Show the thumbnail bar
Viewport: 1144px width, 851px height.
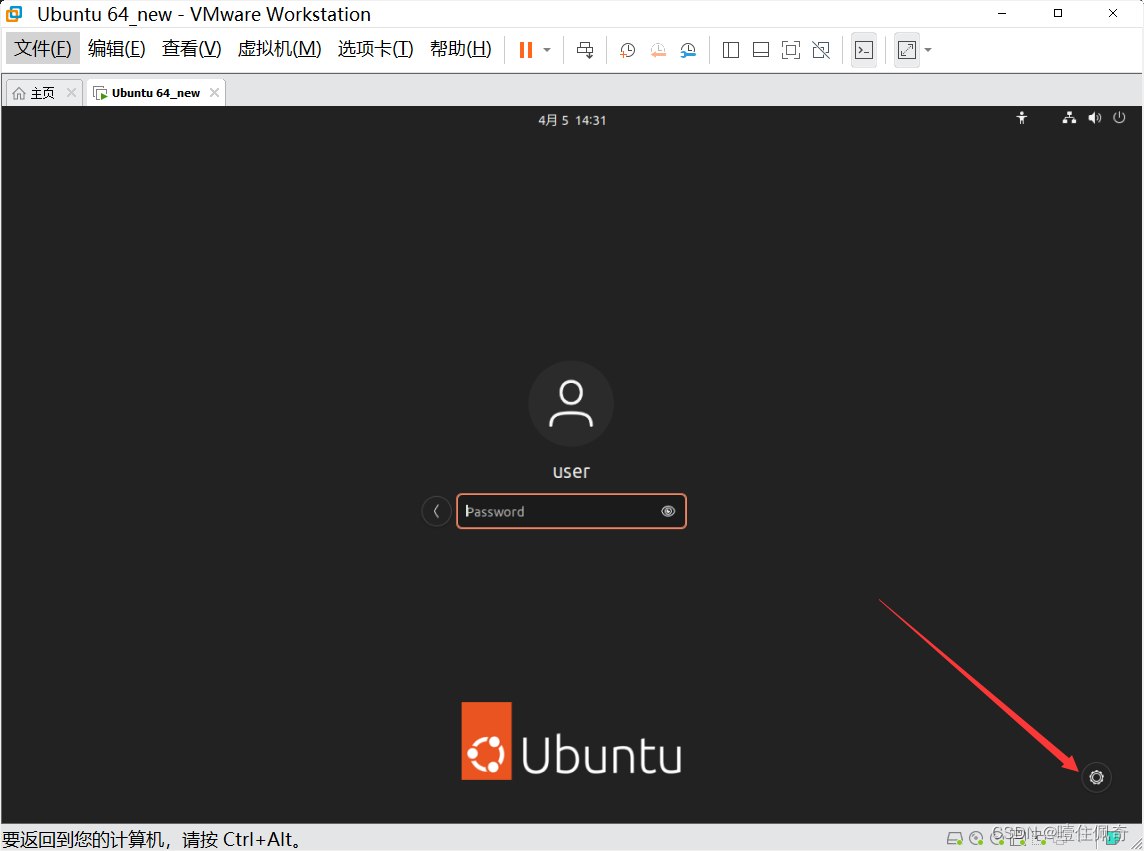click(760, 49)
